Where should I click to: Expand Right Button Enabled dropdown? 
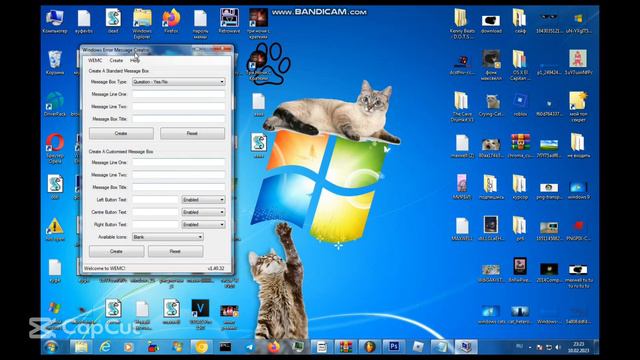click(x=203, y=224)
